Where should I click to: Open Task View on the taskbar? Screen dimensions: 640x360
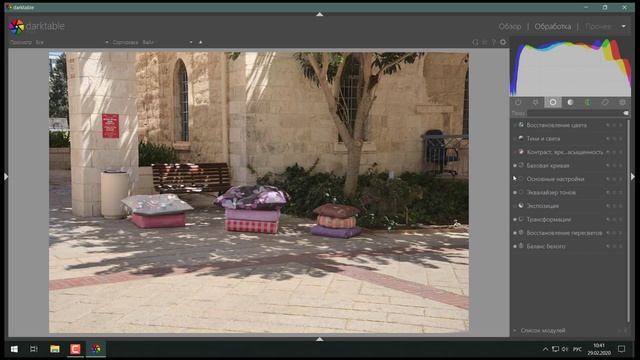[x=34, y=349]
